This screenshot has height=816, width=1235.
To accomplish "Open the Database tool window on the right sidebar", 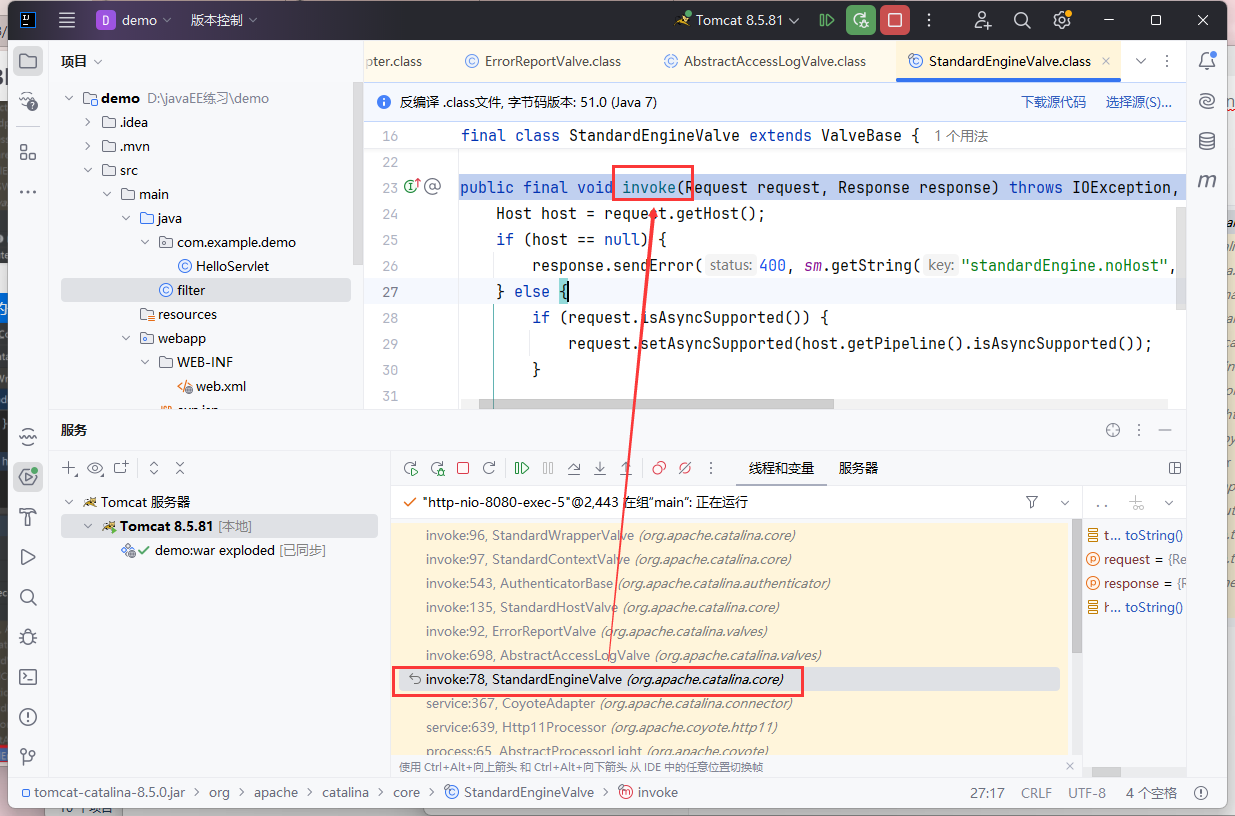I will click(1207, 141).
